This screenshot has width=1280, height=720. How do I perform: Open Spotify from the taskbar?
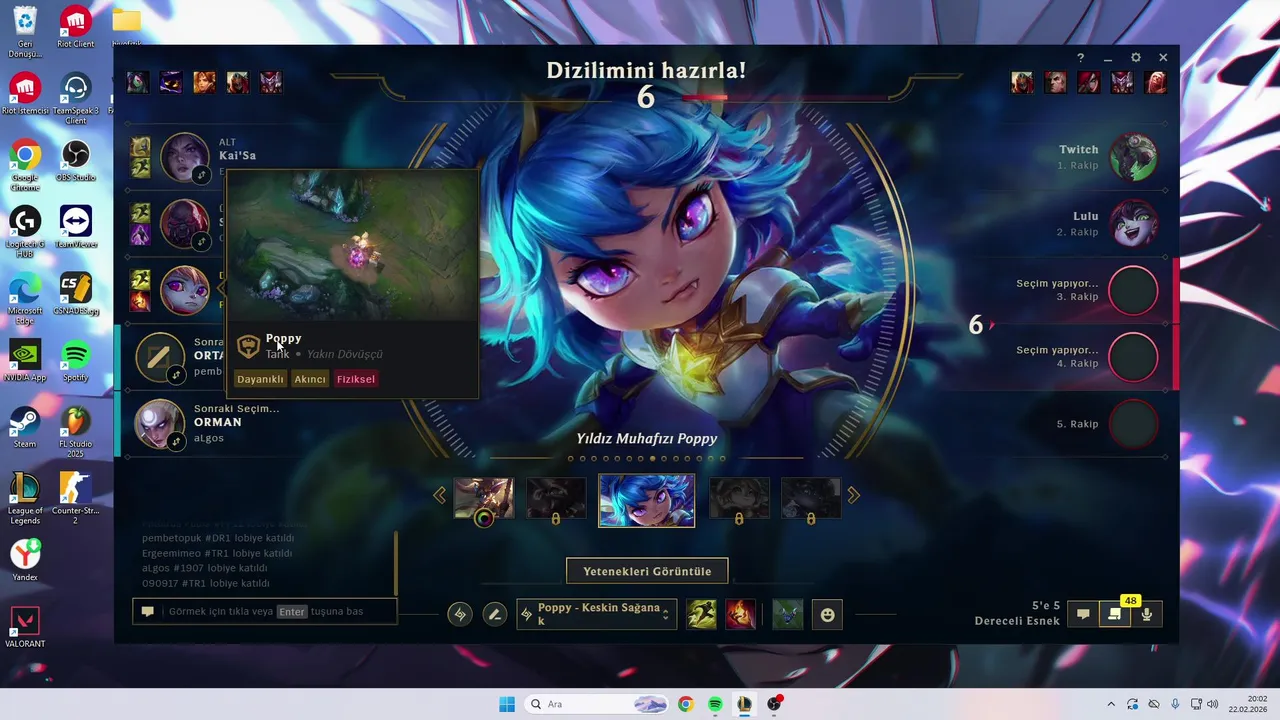[x=715, y=704]
